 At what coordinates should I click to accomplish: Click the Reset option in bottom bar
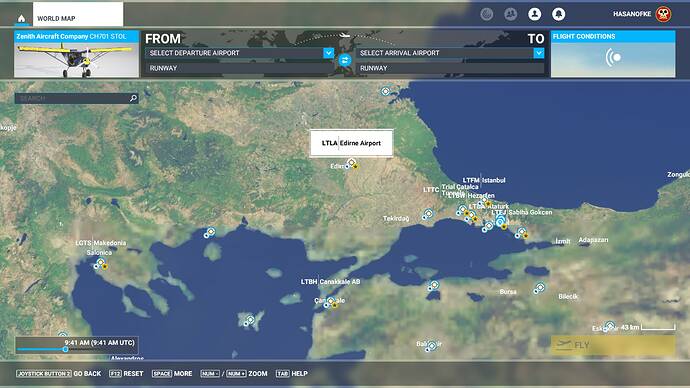(x=126, y=373)
